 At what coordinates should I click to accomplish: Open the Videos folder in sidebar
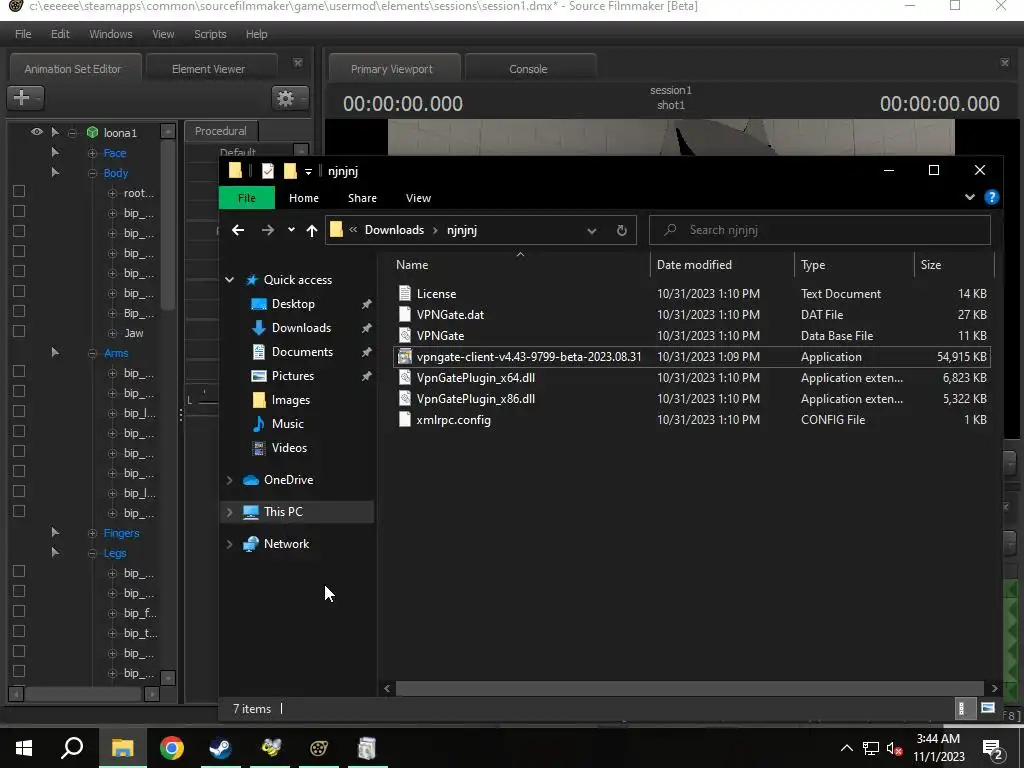tap(289, 448)
